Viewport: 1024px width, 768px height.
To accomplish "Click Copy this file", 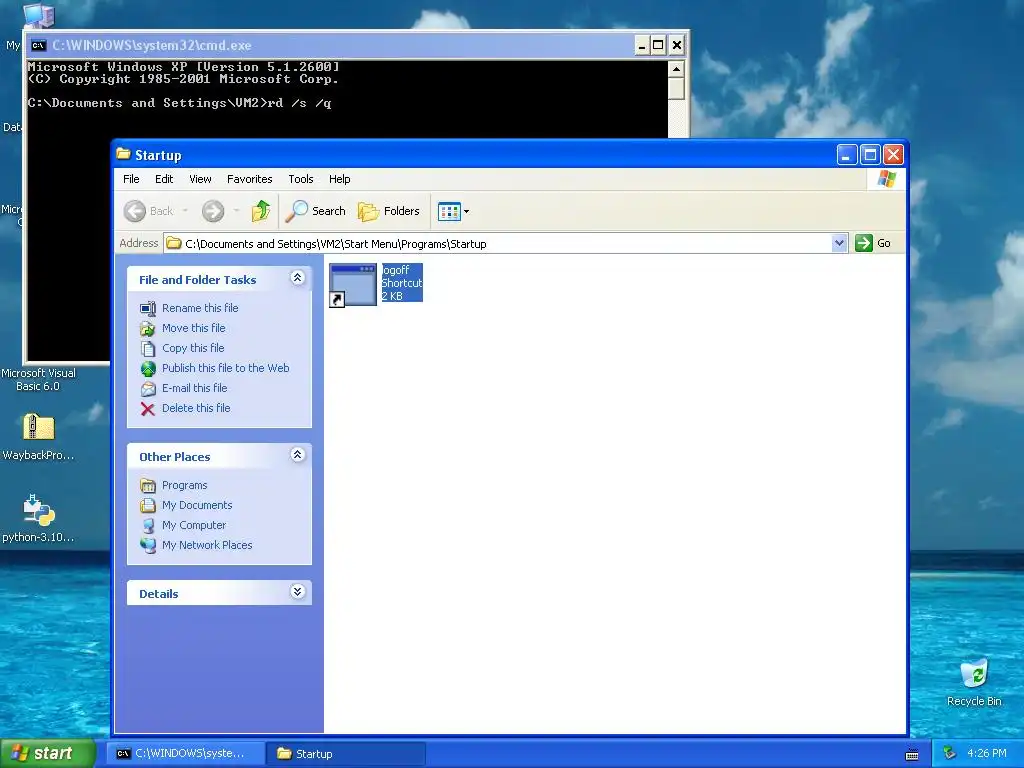I will [193, 348].
